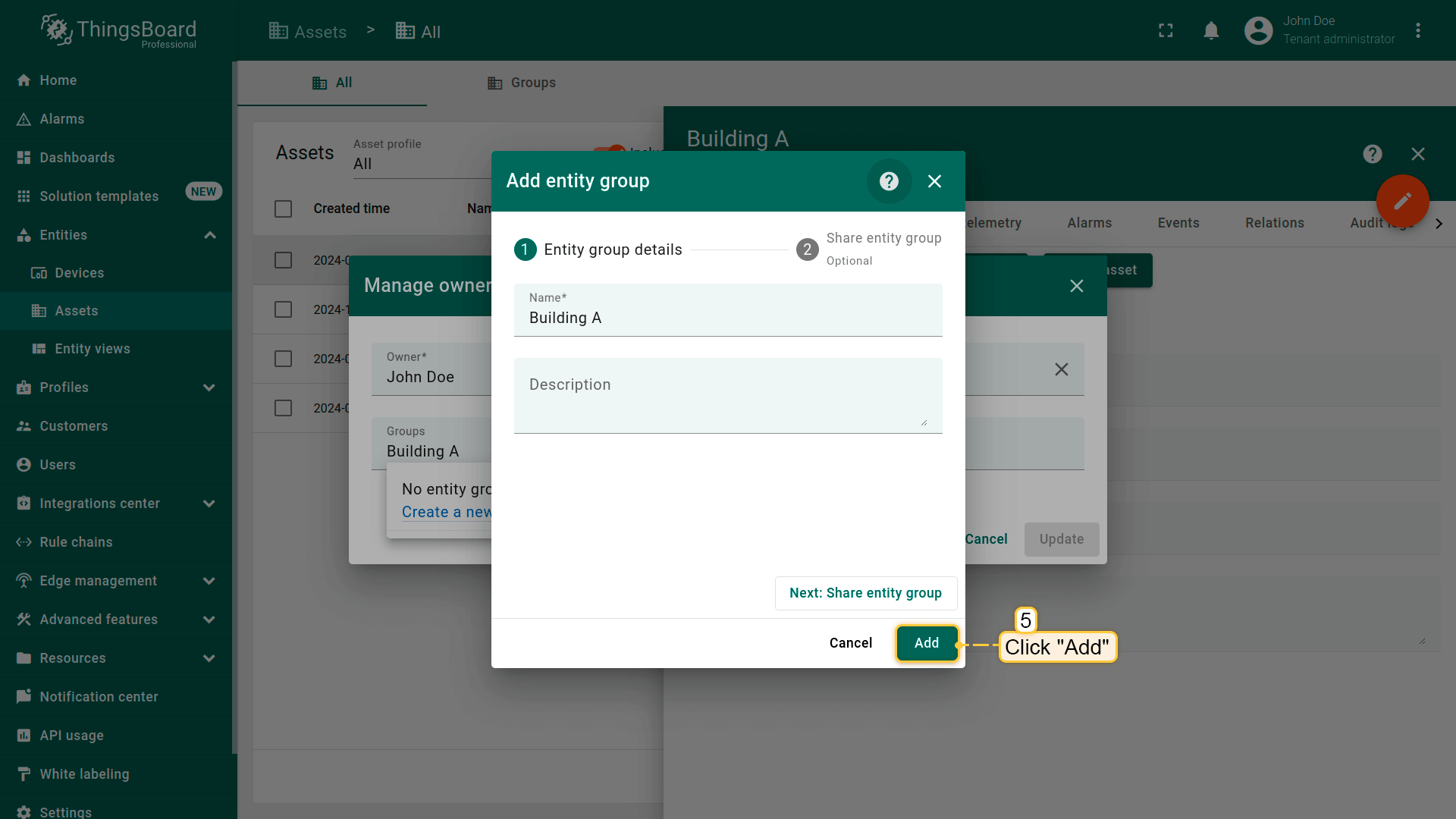The height and width of the screenshot is (819, 1456).
Task: Toggle fullscreen mode icon
Action: (x=1166, y=31)
